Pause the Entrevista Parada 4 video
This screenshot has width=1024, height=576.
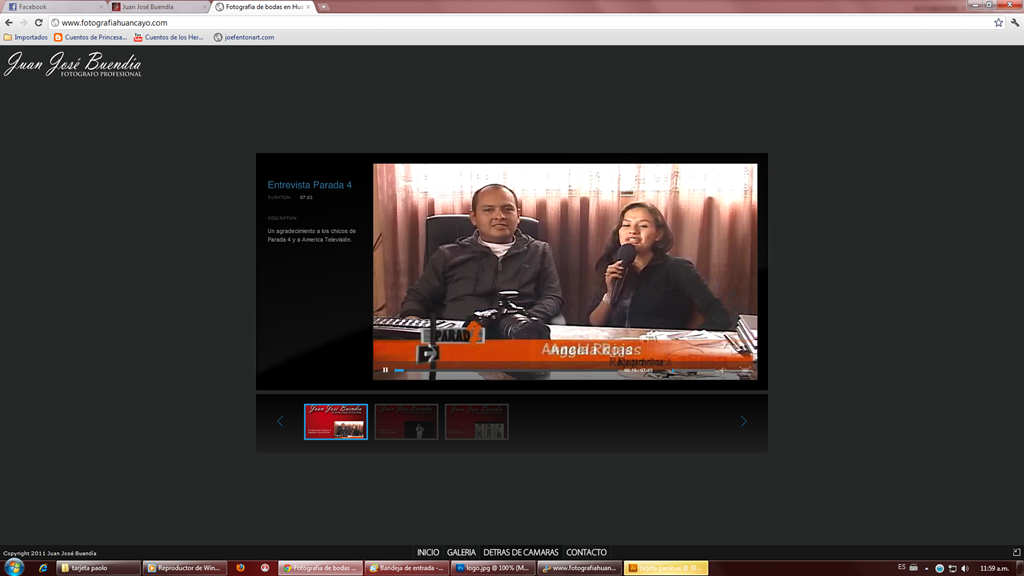pyautogui.click(x=385, y=370)
